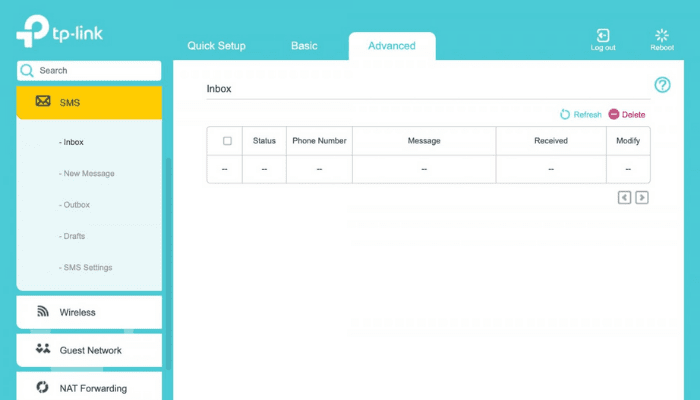Click the Wireless signal icon

click(x=43, y=312)
